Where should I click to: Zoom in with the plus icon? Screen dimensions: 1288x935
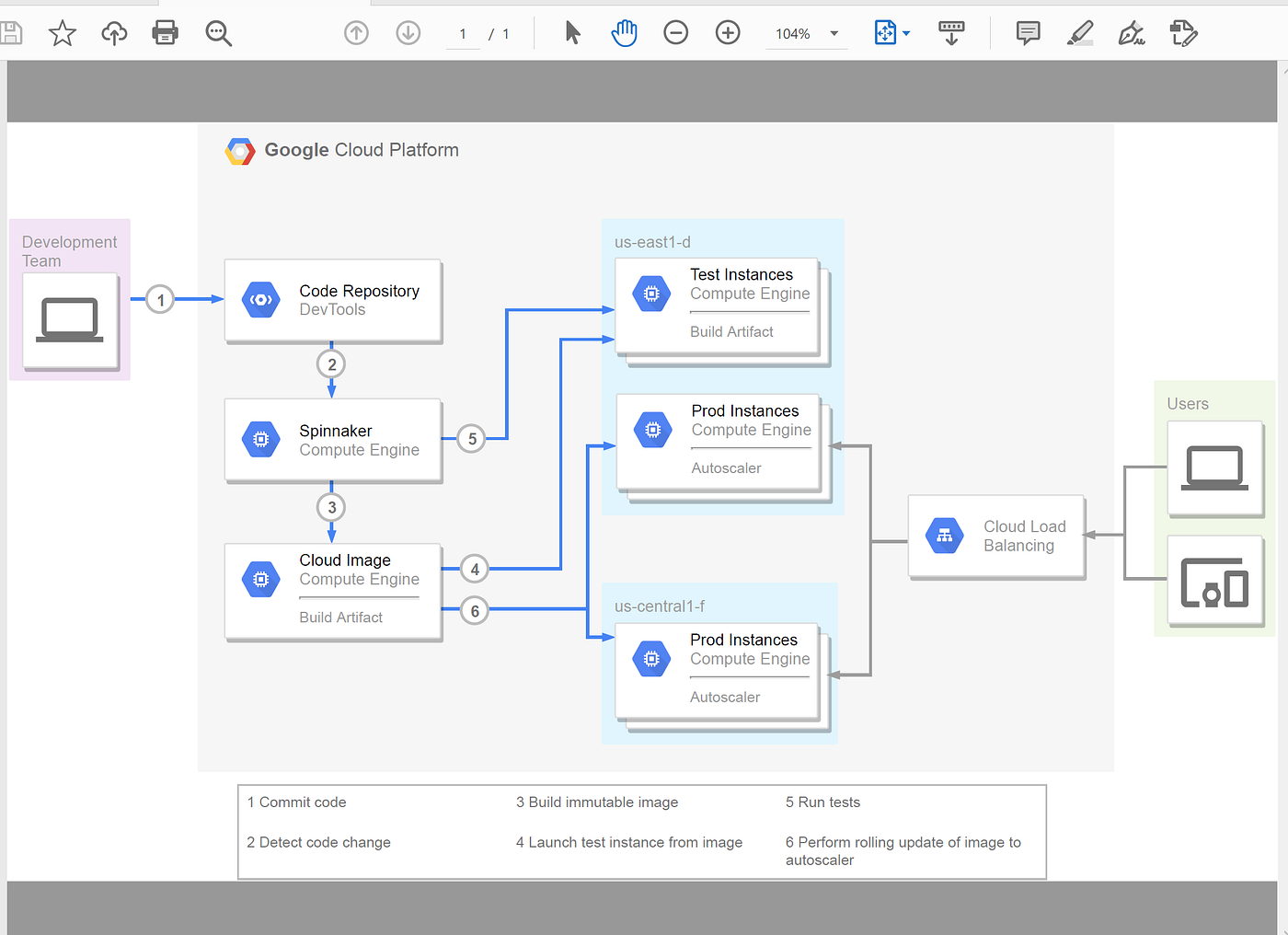728,34
